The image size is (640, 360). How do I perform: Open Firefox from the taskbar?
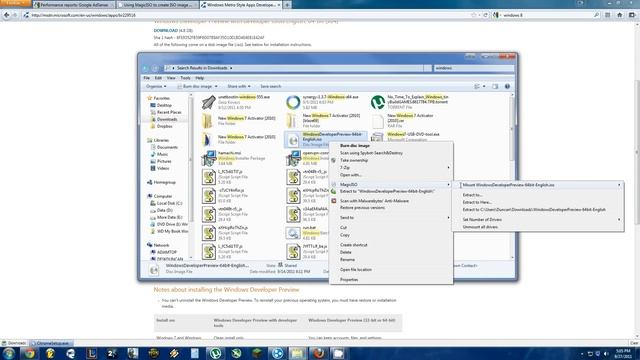click(x=318, y=353)
